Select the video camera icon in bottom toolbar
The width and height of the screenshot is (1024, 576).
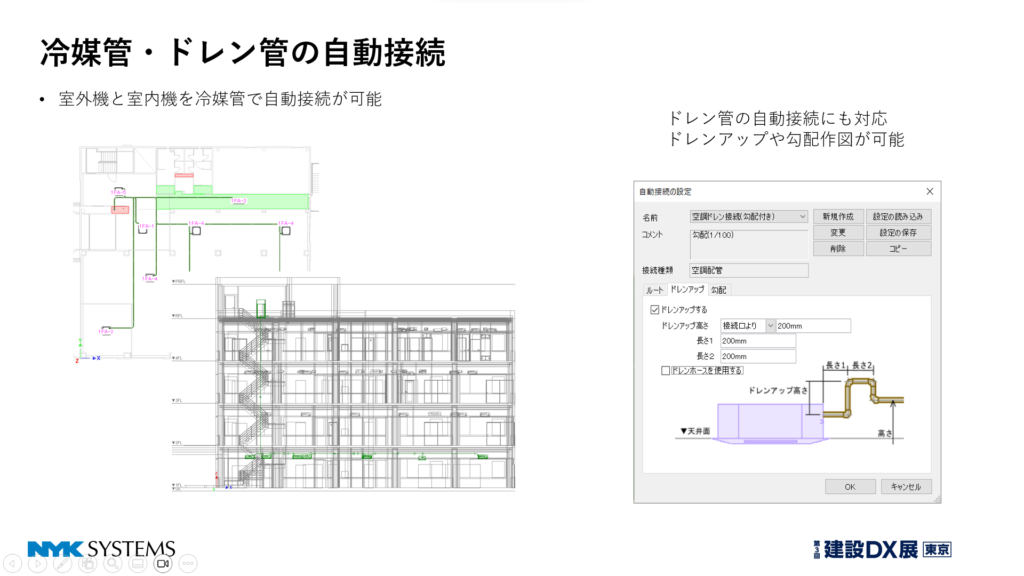(x=163, y=563)
